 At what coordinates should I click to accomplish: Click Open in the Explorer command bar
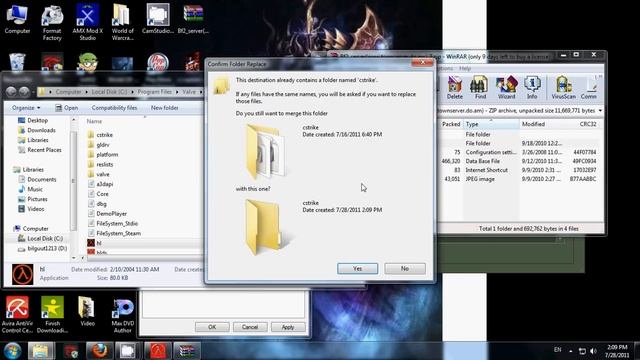pos(67,108)
